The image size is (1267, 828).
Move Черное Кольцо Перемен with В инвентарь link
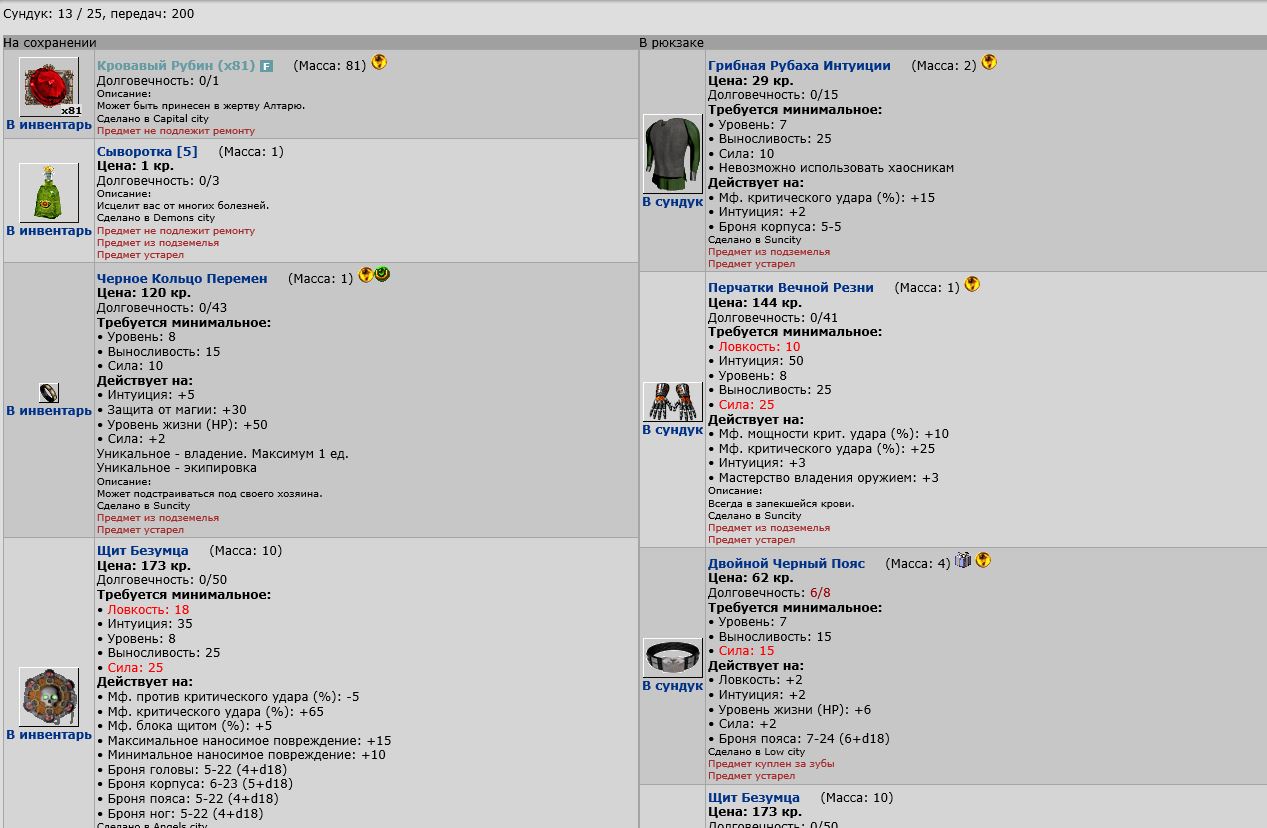point(49,411)
